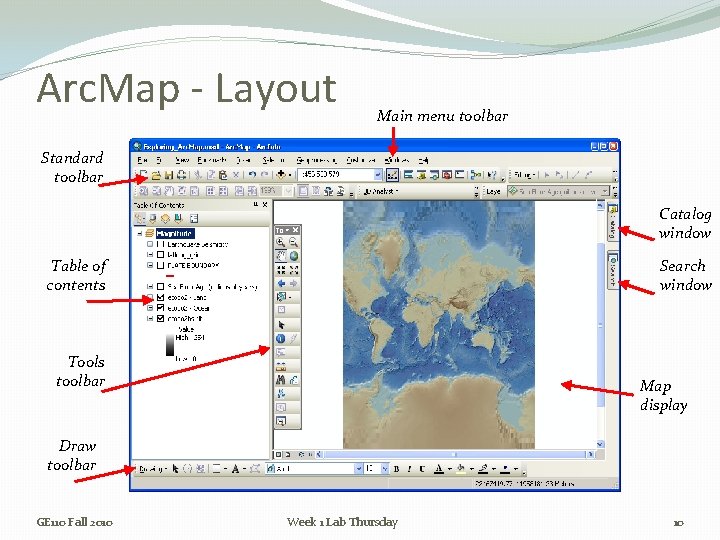This screenshot has height=540, width=720.
Task: Uncheck the etopo2 - Ocean layer
Action: coord(160,308)
